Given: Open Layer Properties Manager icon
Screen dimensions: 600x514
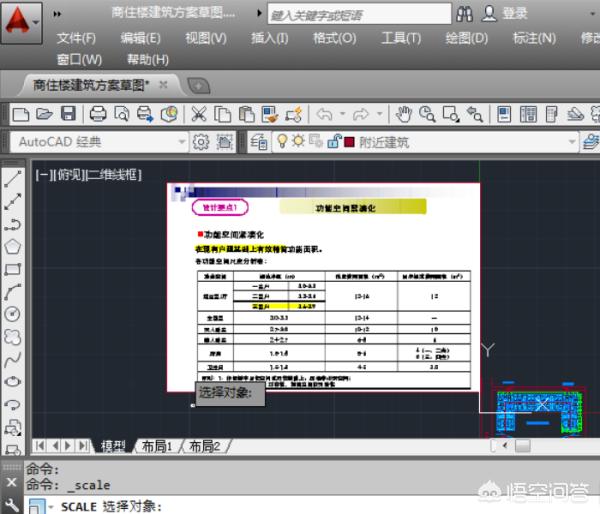Looking at the screenshot, I should coord(258,142).
